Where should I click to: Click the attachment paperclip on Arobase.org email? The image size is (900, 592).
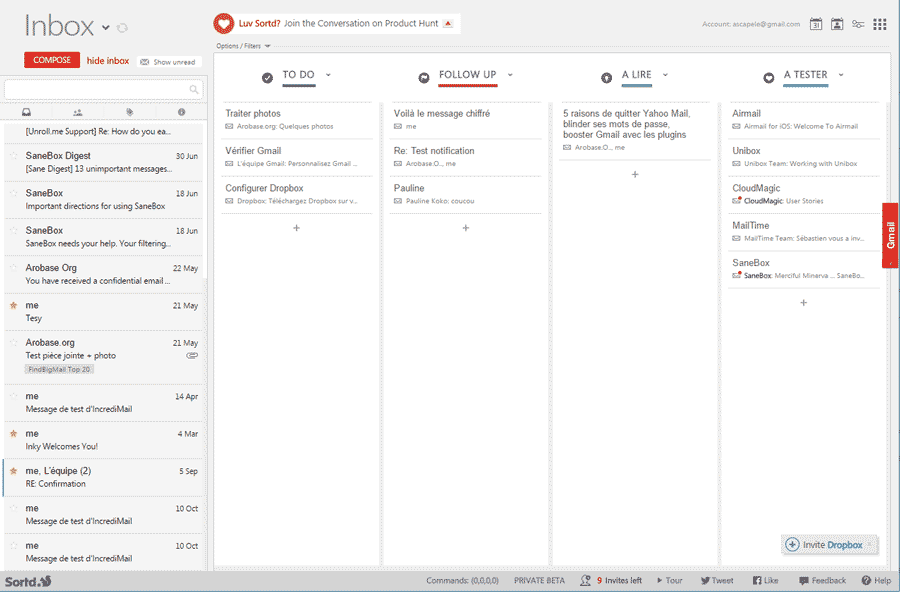tap(192, 355)
